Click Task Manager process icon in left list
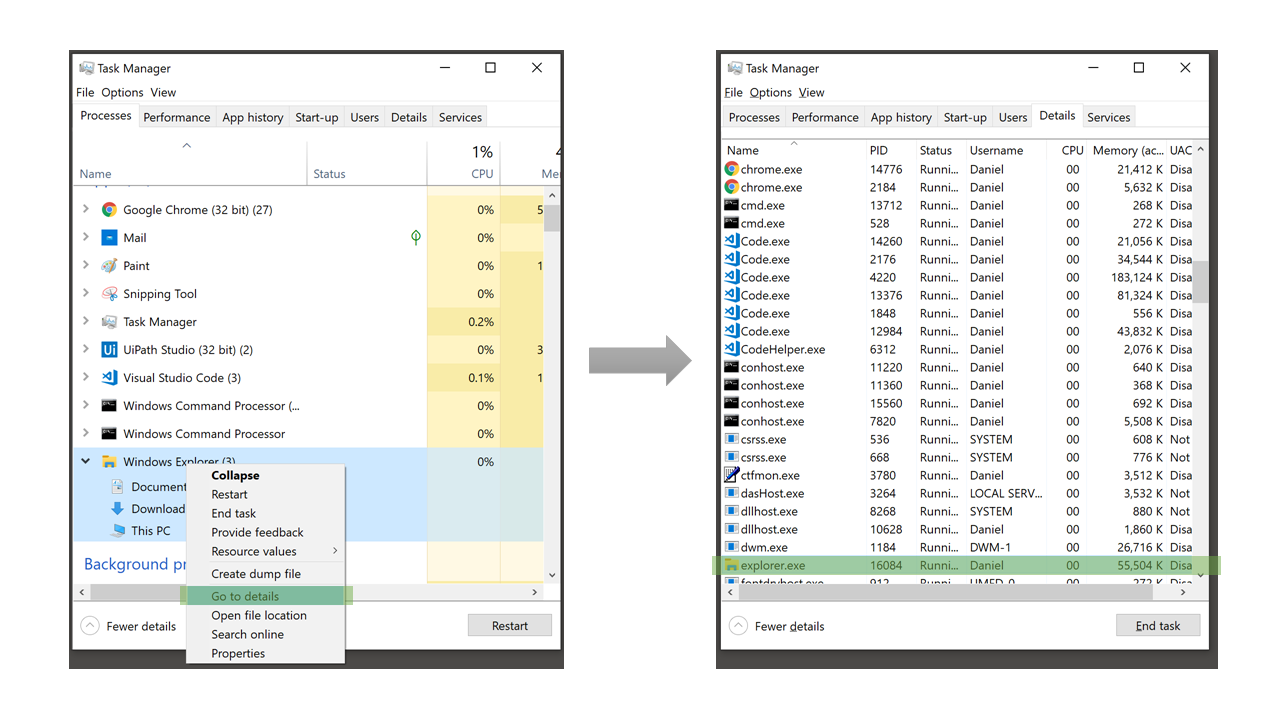The image size is (1280, 720). 109,322
